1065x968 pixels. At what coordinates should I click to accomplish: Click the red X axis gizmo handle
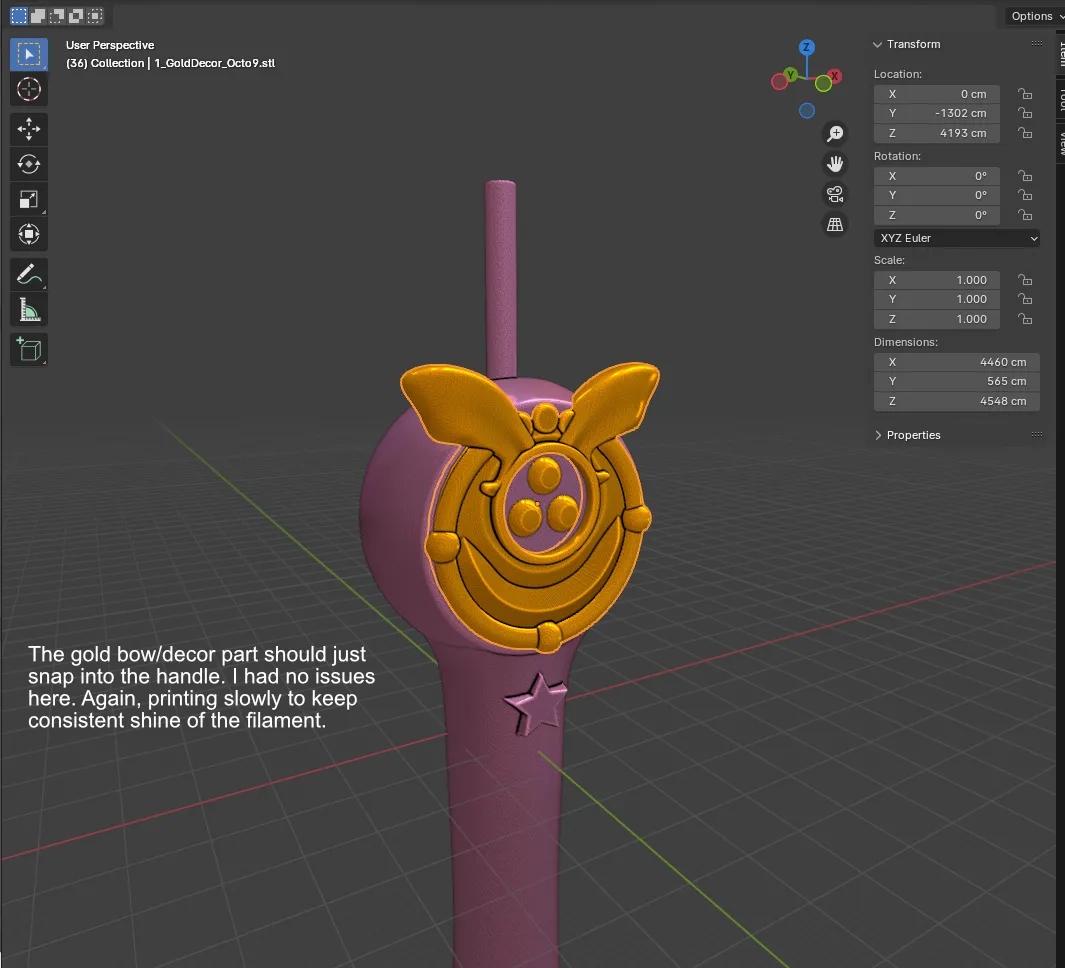[835, 76]
